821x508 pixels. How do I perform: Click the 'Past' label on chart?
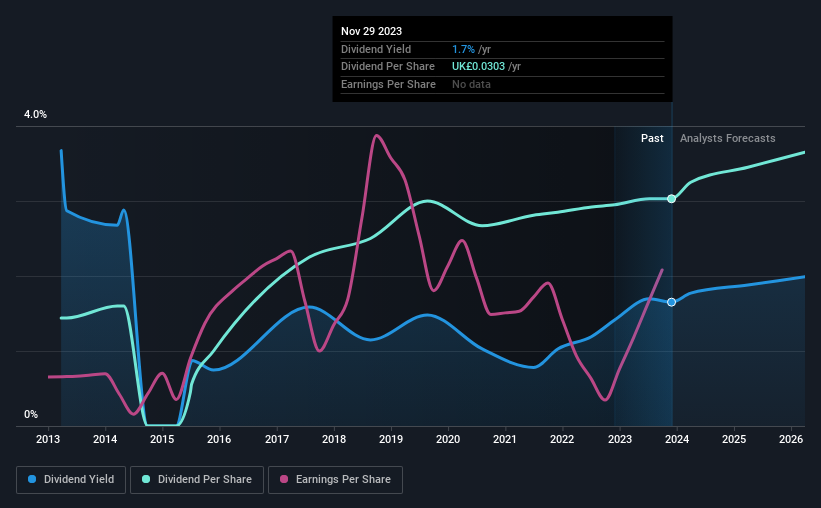point(652,138)
